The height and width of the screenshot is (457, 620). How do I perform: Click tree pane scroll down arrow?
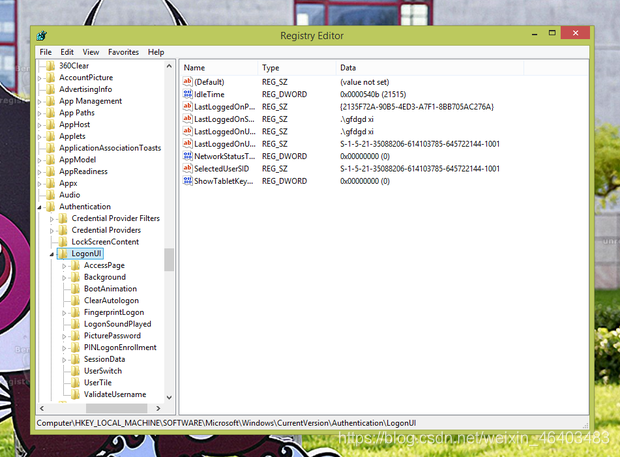[169, 397]
